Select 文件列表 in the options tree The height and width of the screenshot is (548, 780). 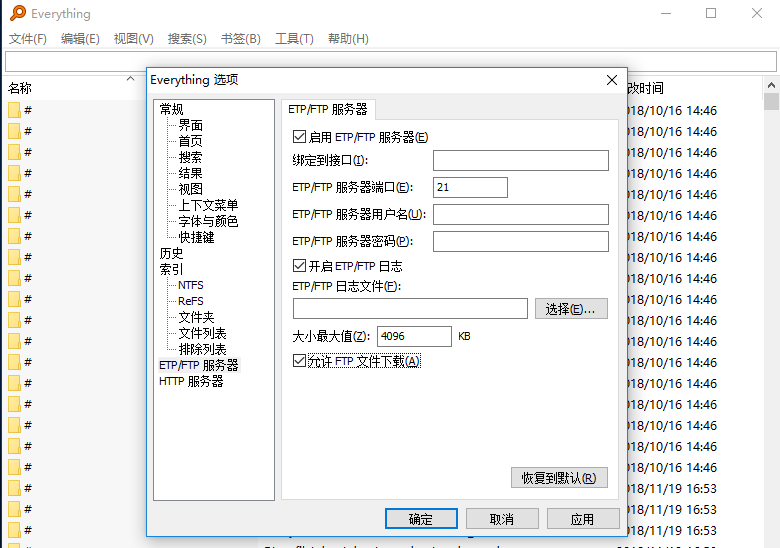202,333
